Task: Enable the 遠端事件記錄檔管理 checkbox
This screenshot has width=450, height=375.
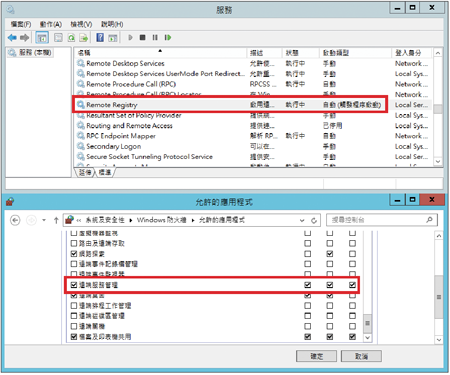Action: pos(74,264)
